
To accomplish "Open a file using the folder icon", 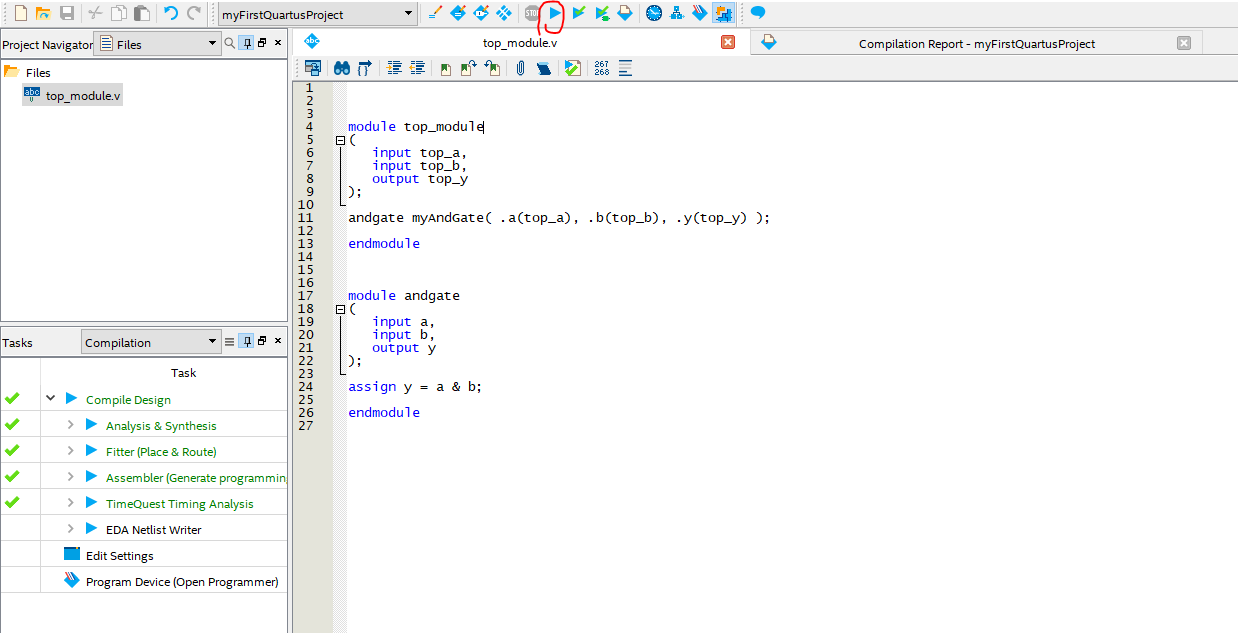I will [43, 13].
